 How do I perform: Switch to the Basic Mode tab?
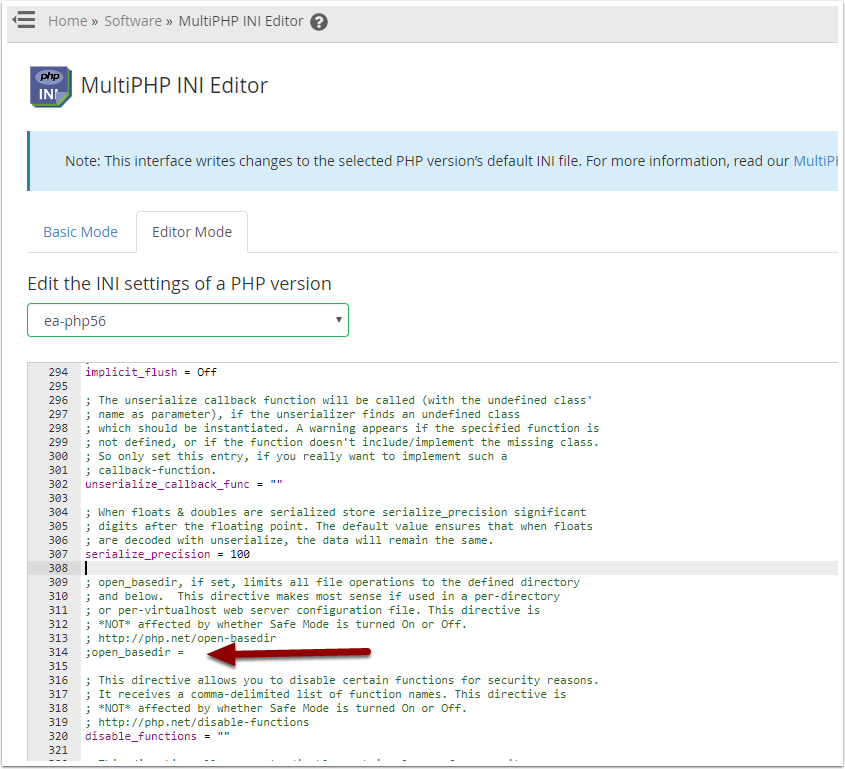click(x=80, y=232)
